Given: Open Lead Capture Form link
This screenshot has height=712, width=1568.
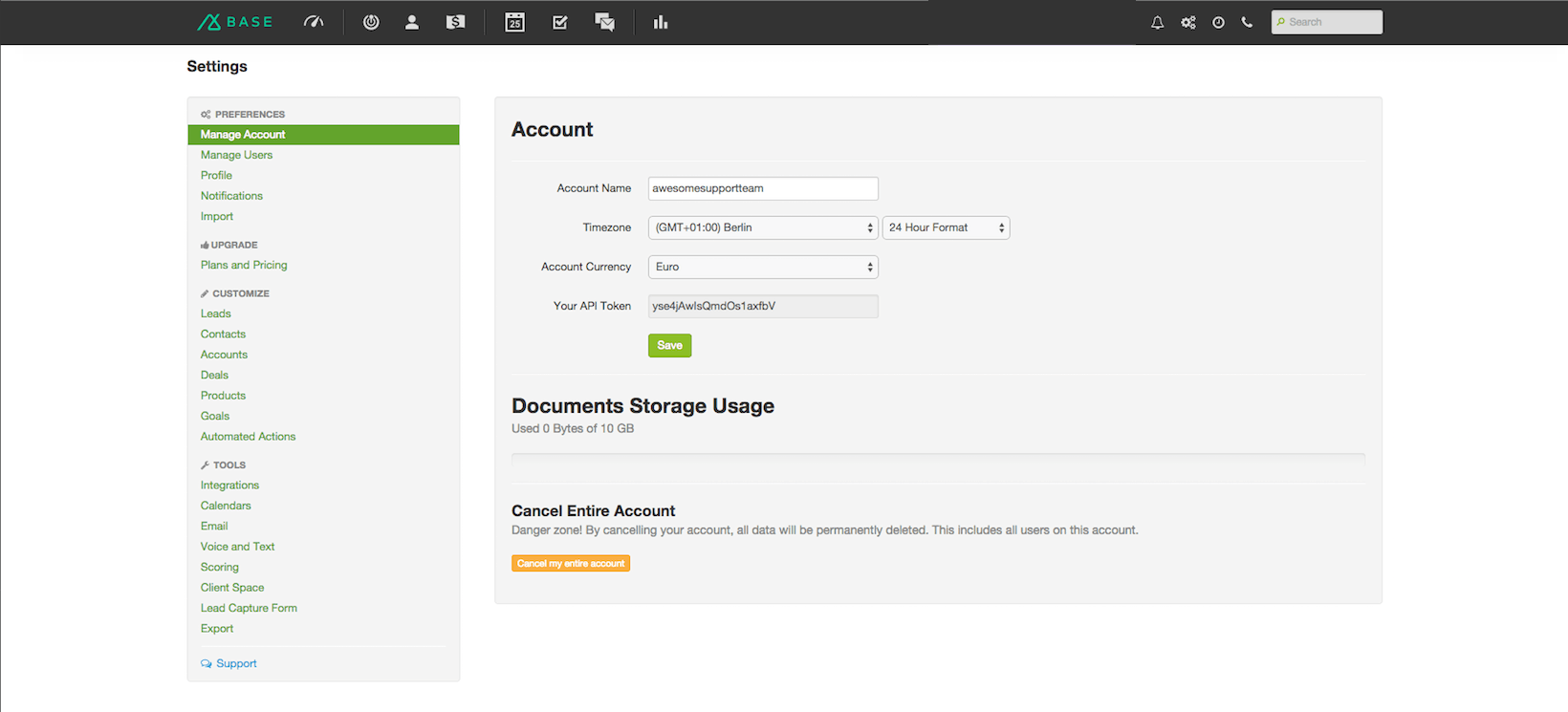Looking at the screenshot, I should point(249,608).
